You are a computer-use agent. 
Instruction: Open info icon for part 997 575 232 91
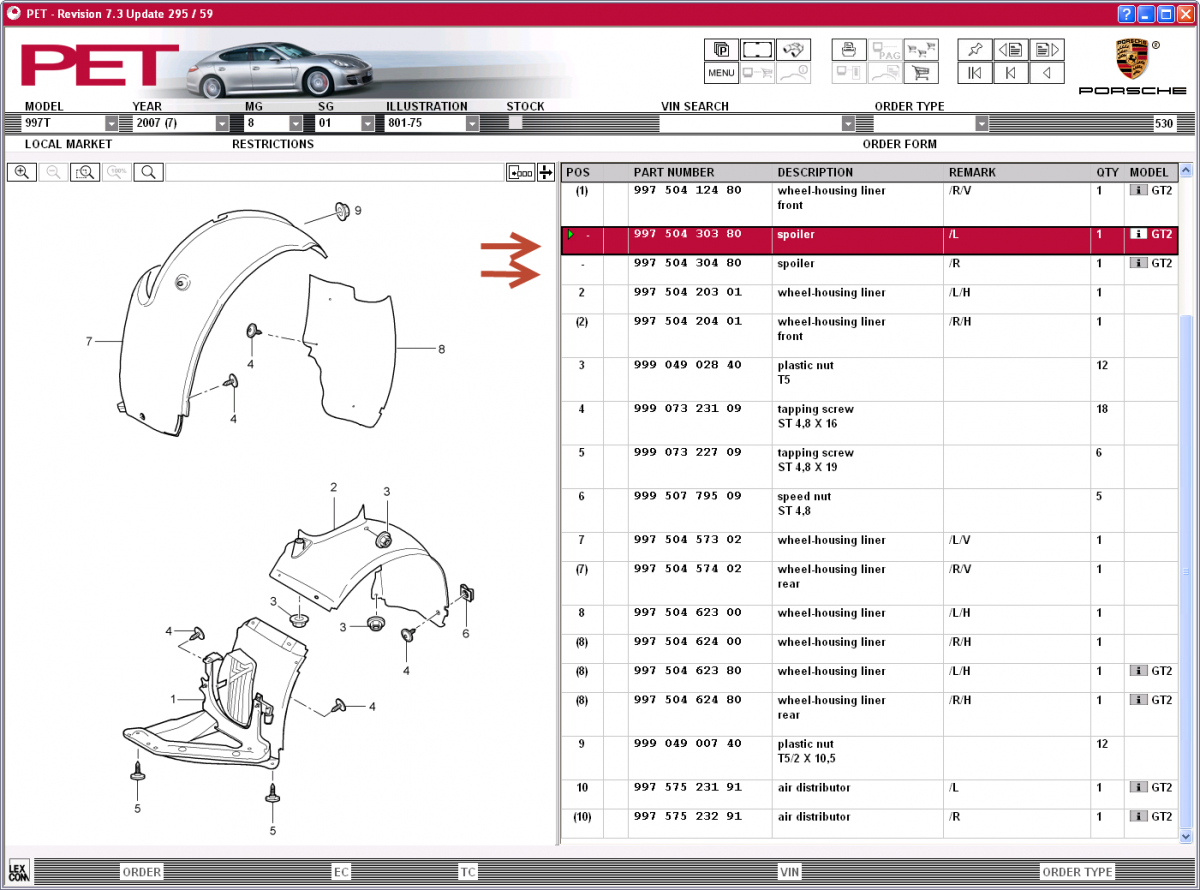(1138, 816)
